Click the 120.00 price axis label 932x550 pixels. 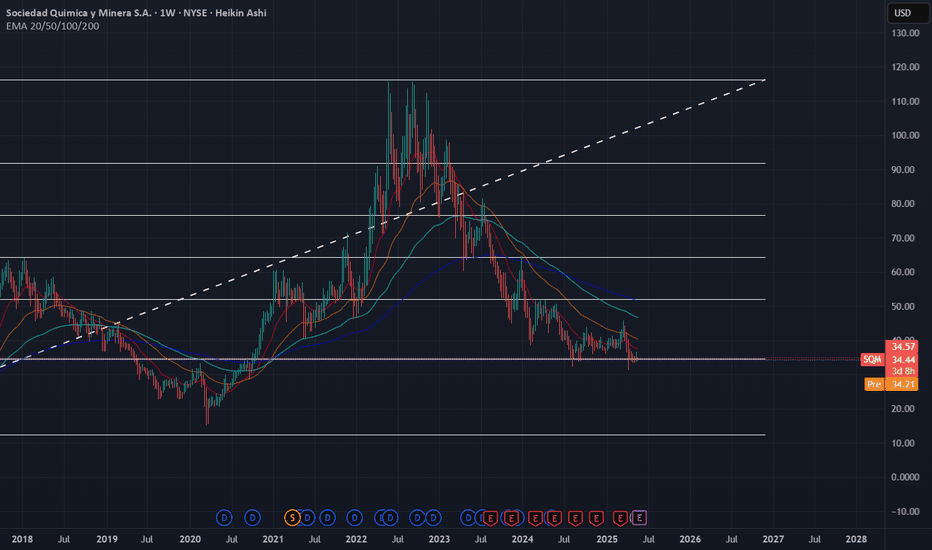(905, 67)
